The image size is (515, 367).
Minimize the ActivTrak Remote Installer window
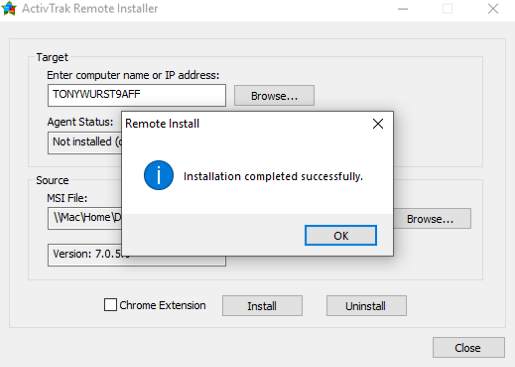pyautogui.click(x=403, y=9)
